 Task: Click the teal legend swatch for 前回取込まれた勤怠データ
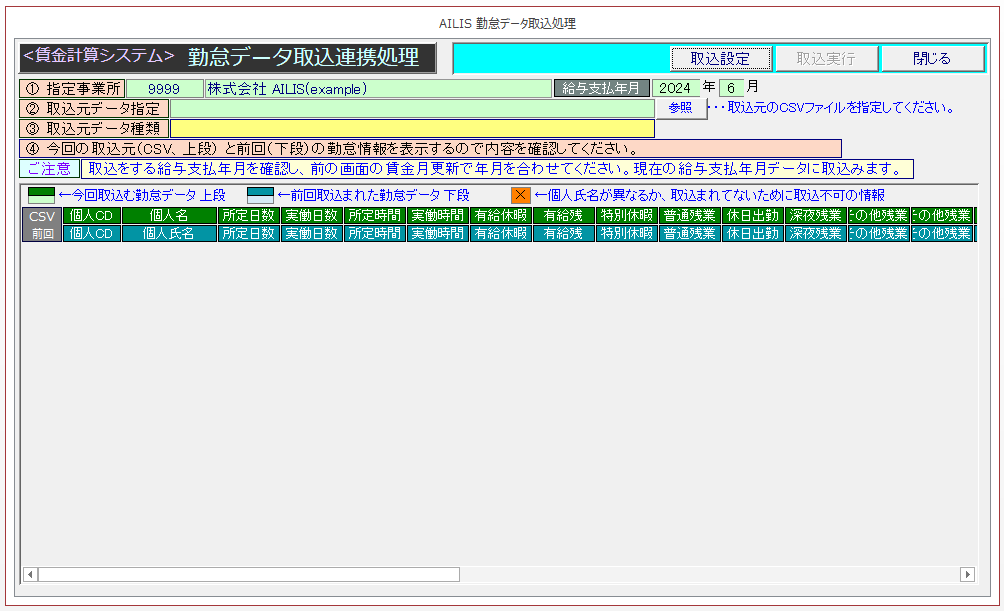[x=260, y=195]
